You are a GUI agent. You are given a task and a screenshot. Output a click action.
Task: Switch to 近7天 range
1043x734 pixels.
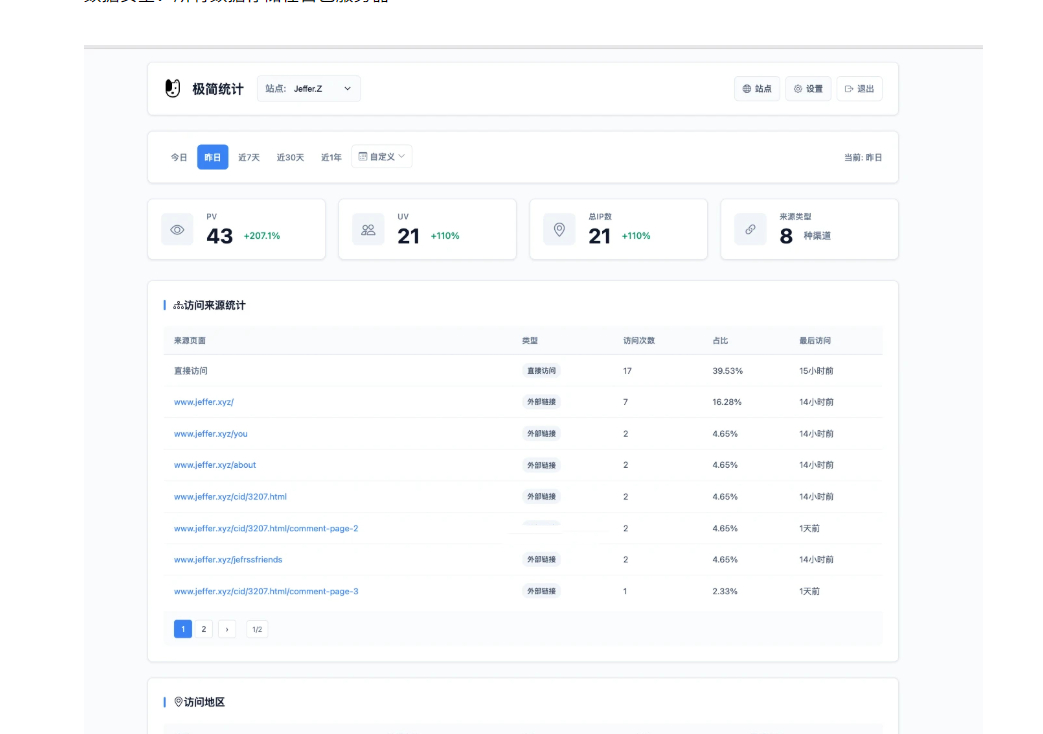(249, 157)
